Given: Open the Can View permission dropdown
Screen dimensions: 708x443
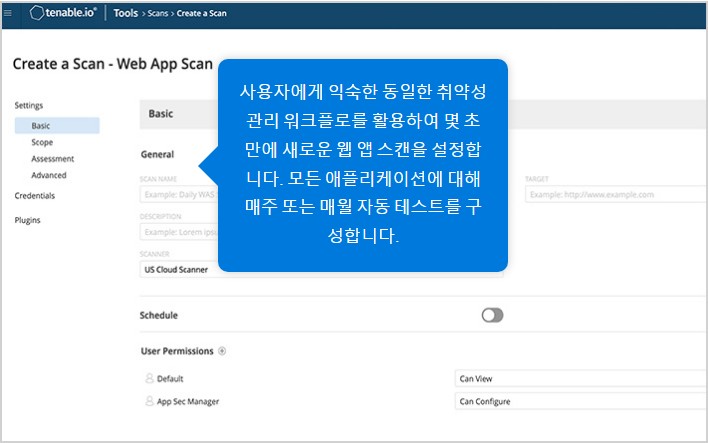Looking at the screenshot, I should [x=580, y=379].
